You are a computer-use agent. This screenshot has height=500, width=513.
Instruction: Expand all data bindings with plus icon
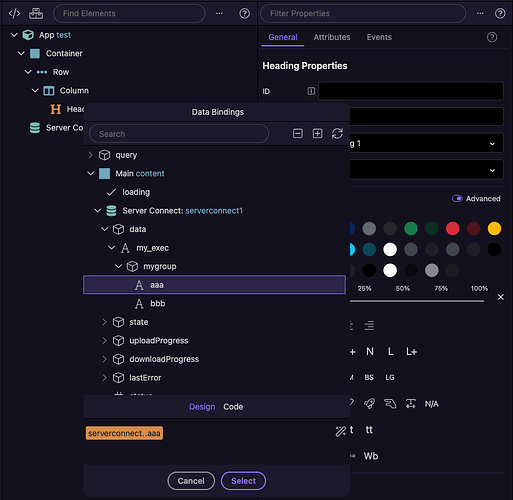[x=317, y=134]
